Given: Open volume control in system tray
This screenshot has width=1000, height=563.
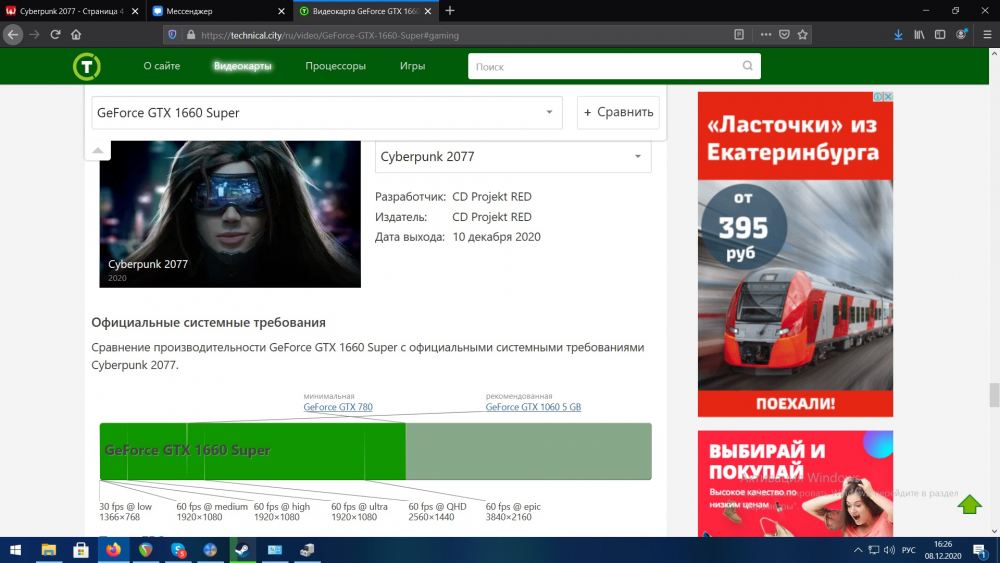Looking at the screenshot, I should pos(890,550).
